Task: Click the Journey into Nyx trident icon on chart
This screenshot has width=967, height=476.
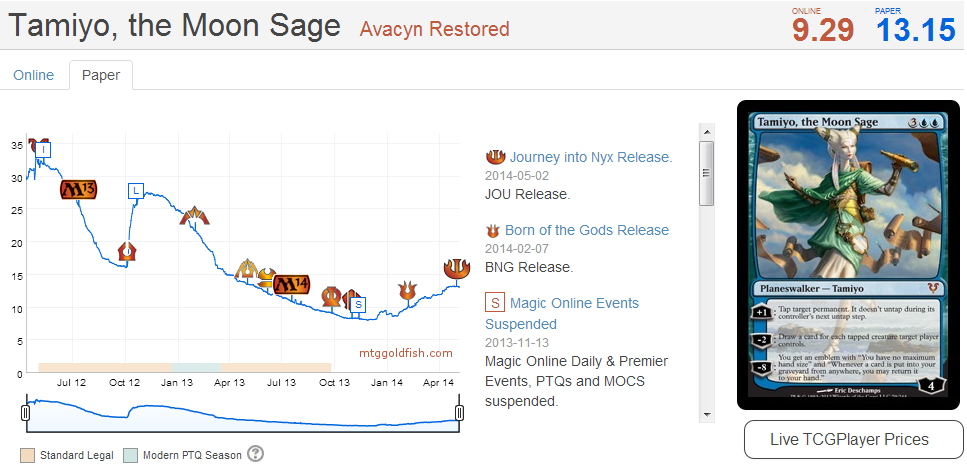Action: pos(455,268)
